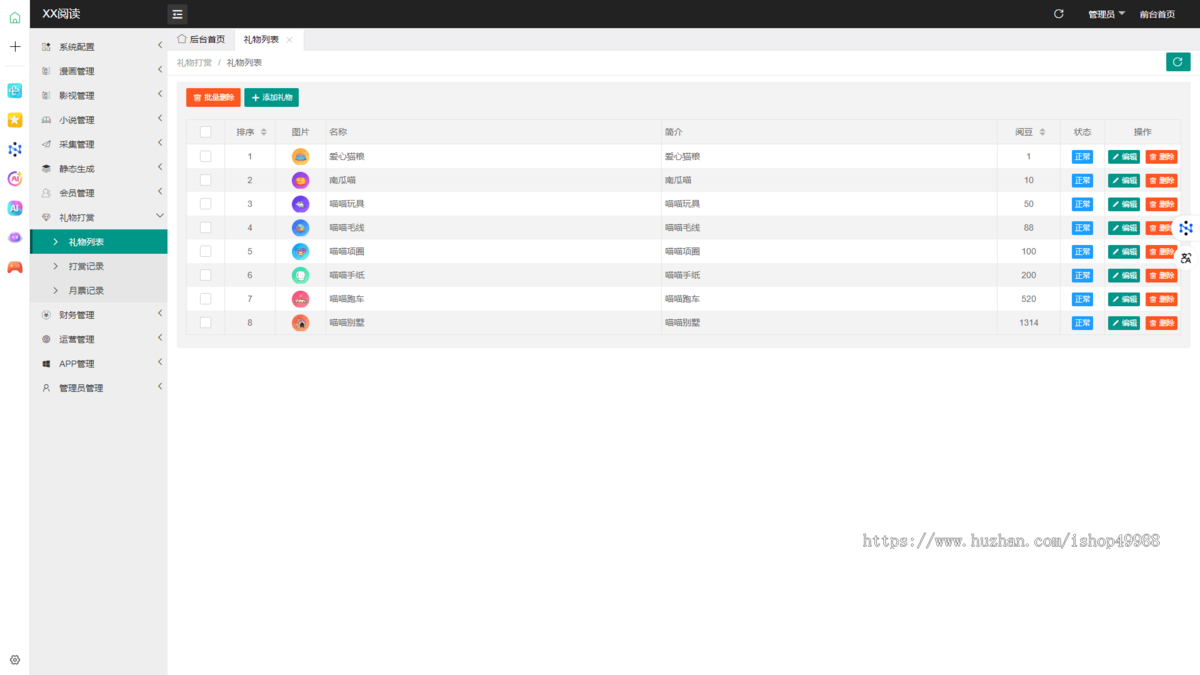The image size is (1200, 675).
Task: Open the red game controller dock icon
Action: pyautogui.click(x=15, y=267)
